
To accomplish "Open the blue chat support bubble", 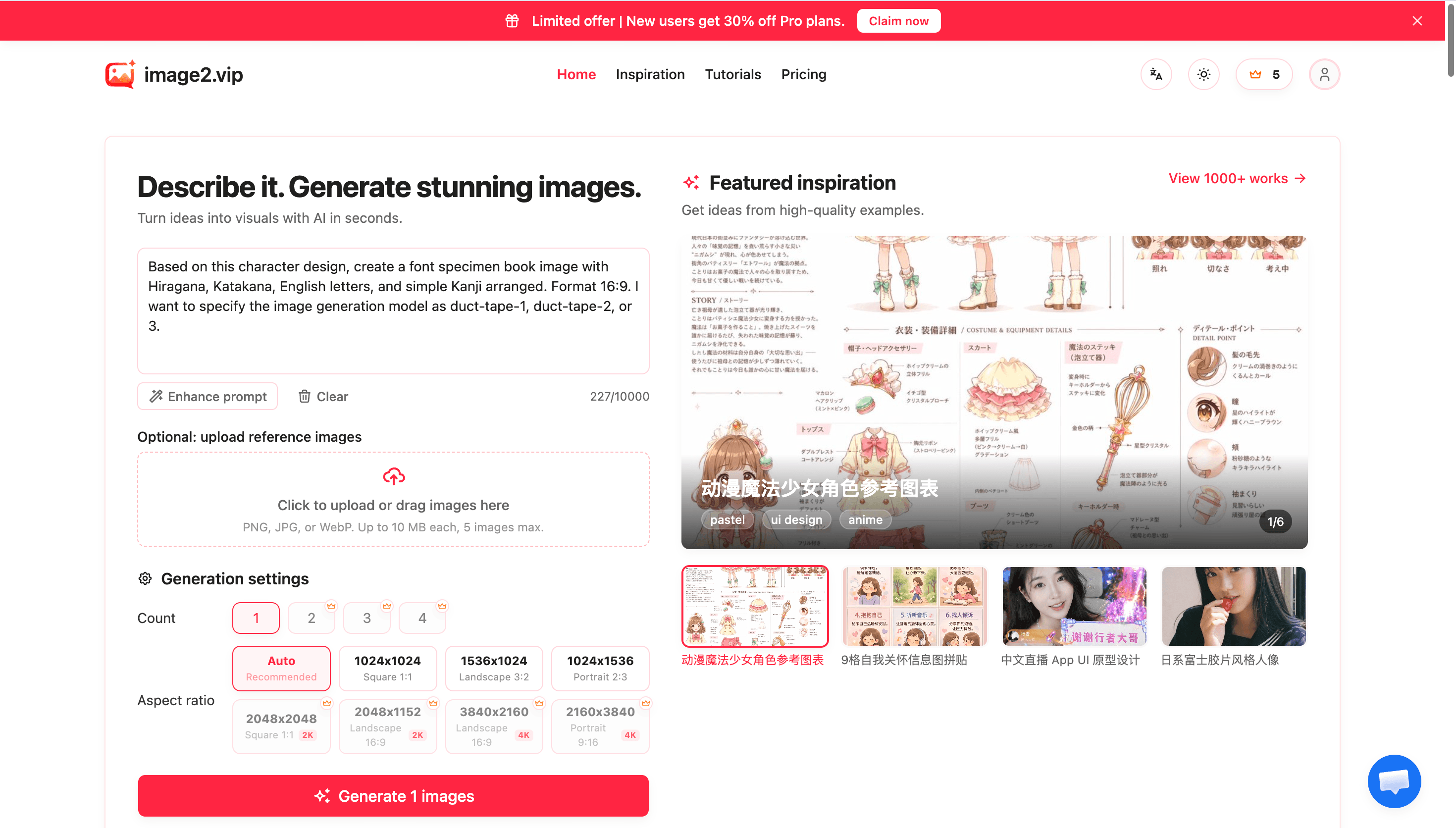I will click(x=1394, y=781).
